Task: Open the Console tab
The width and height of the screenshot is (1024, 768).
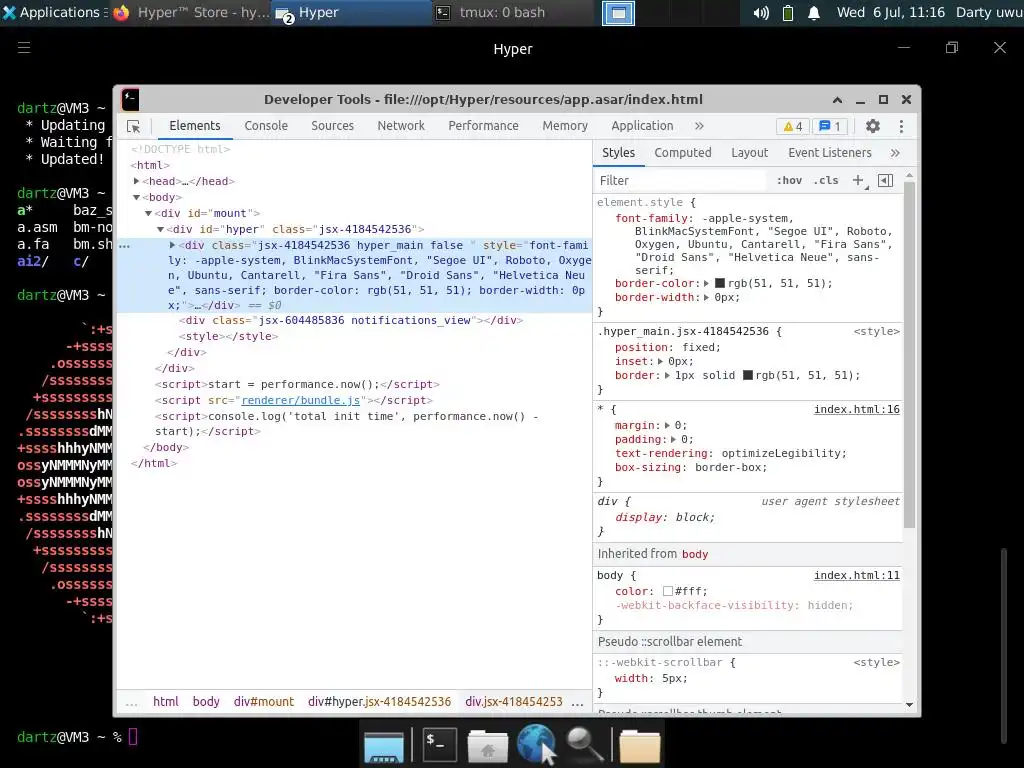Action: (266, 126)
